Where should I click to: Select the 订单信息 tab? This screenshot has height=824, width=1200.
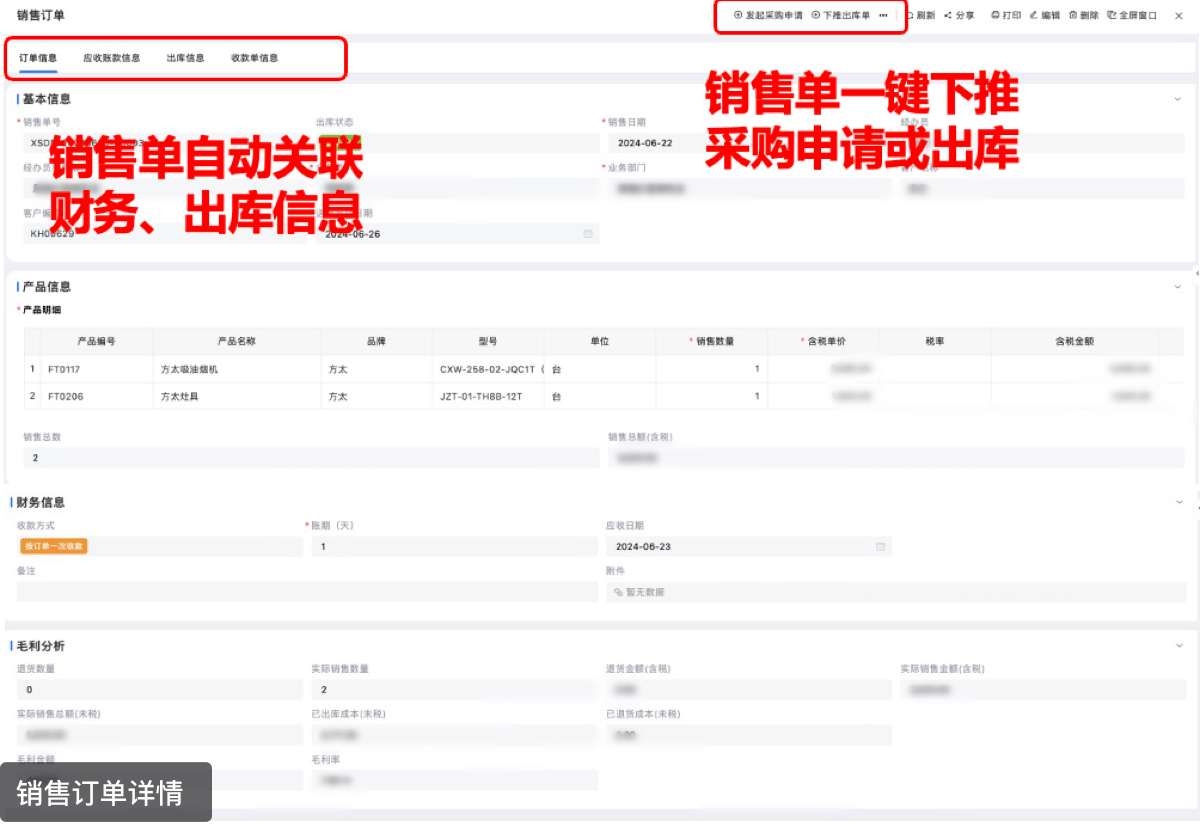coord(38,58)
